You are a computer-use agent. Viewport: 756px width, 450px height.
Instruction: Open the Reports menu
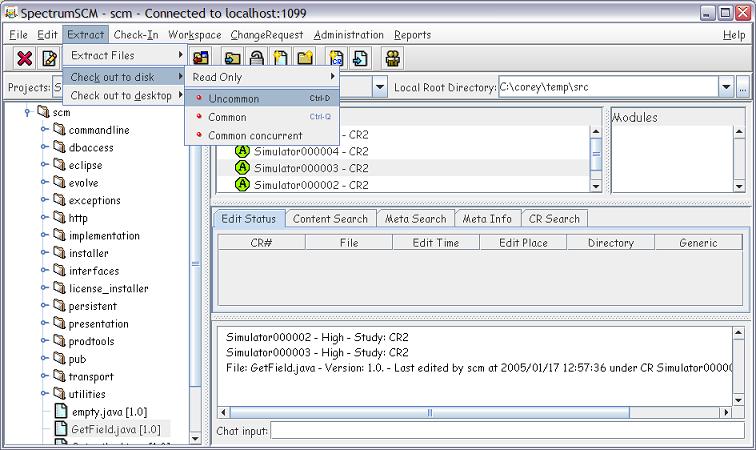click(x=412, y=35)
